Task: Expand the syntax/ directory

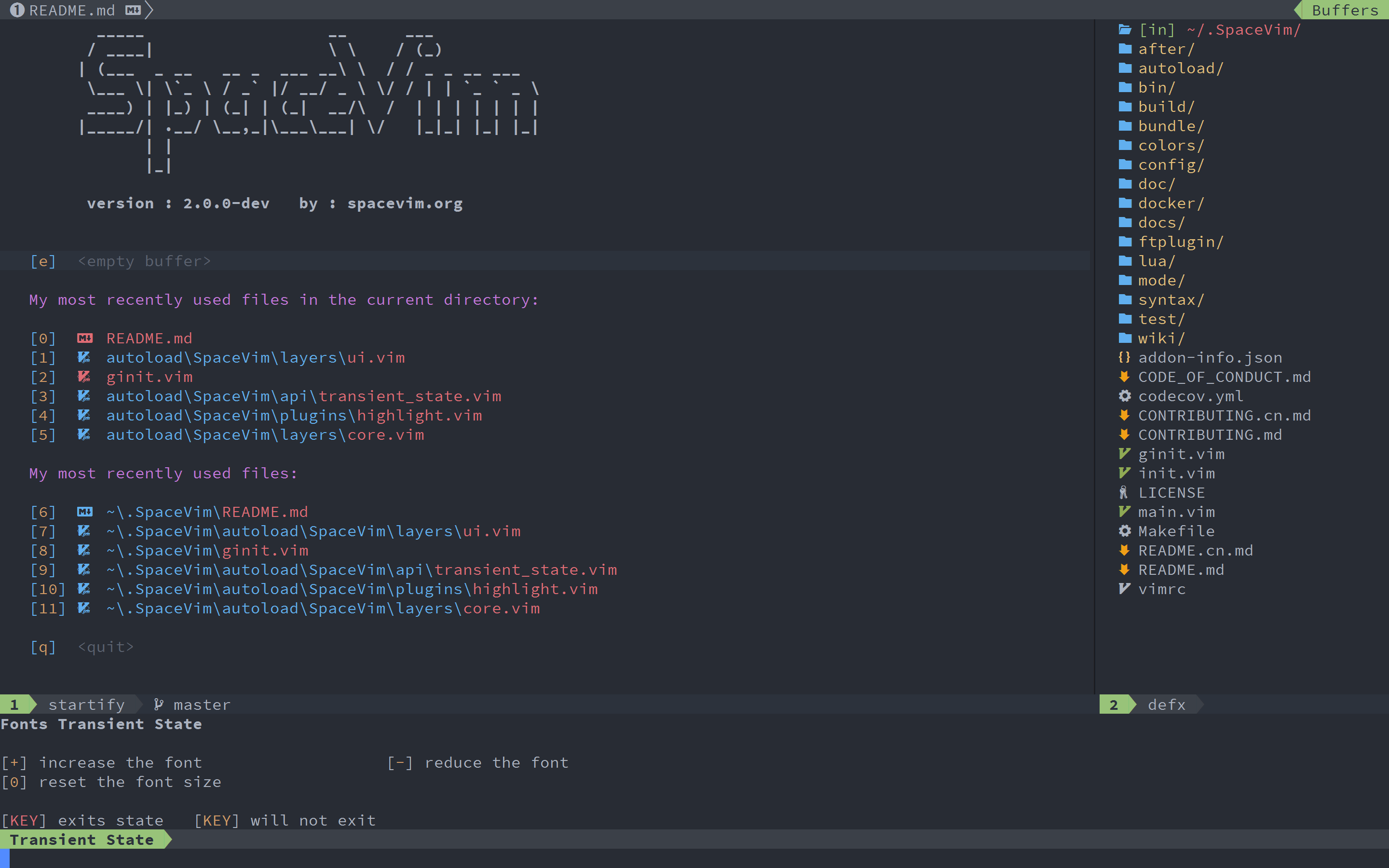Action: tap(1171, 299)
